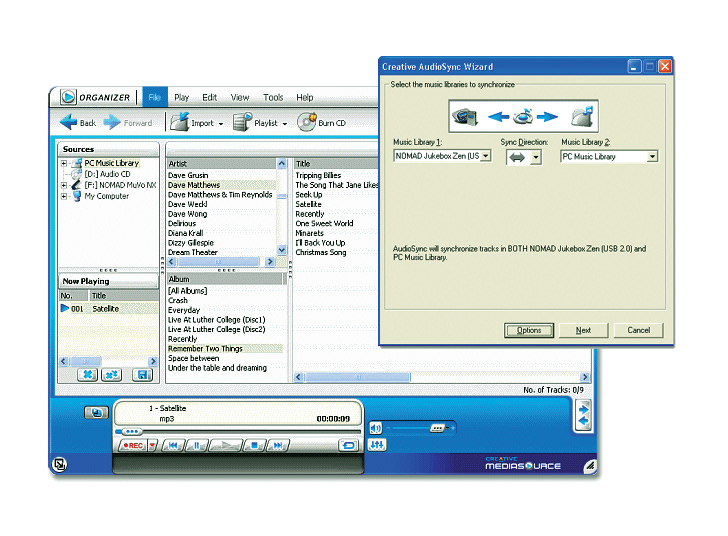Select the [D:] Audio CD source
Image resolution: width=728 pixels, height=536 pixels.
(x=107, y=174)
